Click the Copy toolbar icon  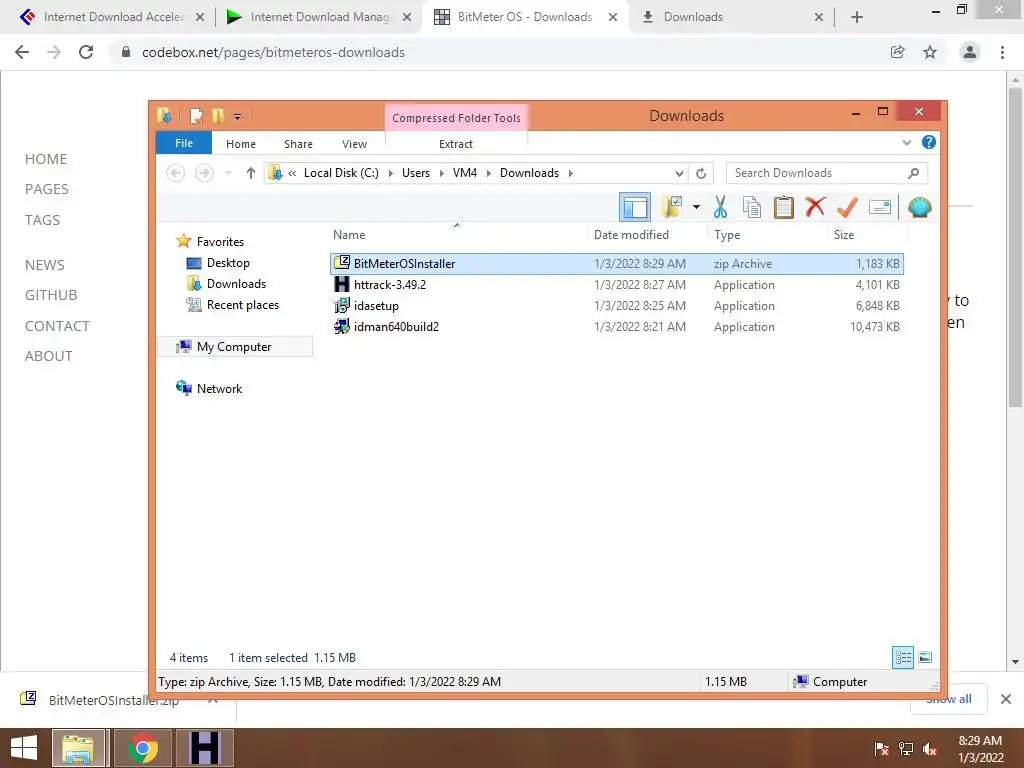click(752, 208)
